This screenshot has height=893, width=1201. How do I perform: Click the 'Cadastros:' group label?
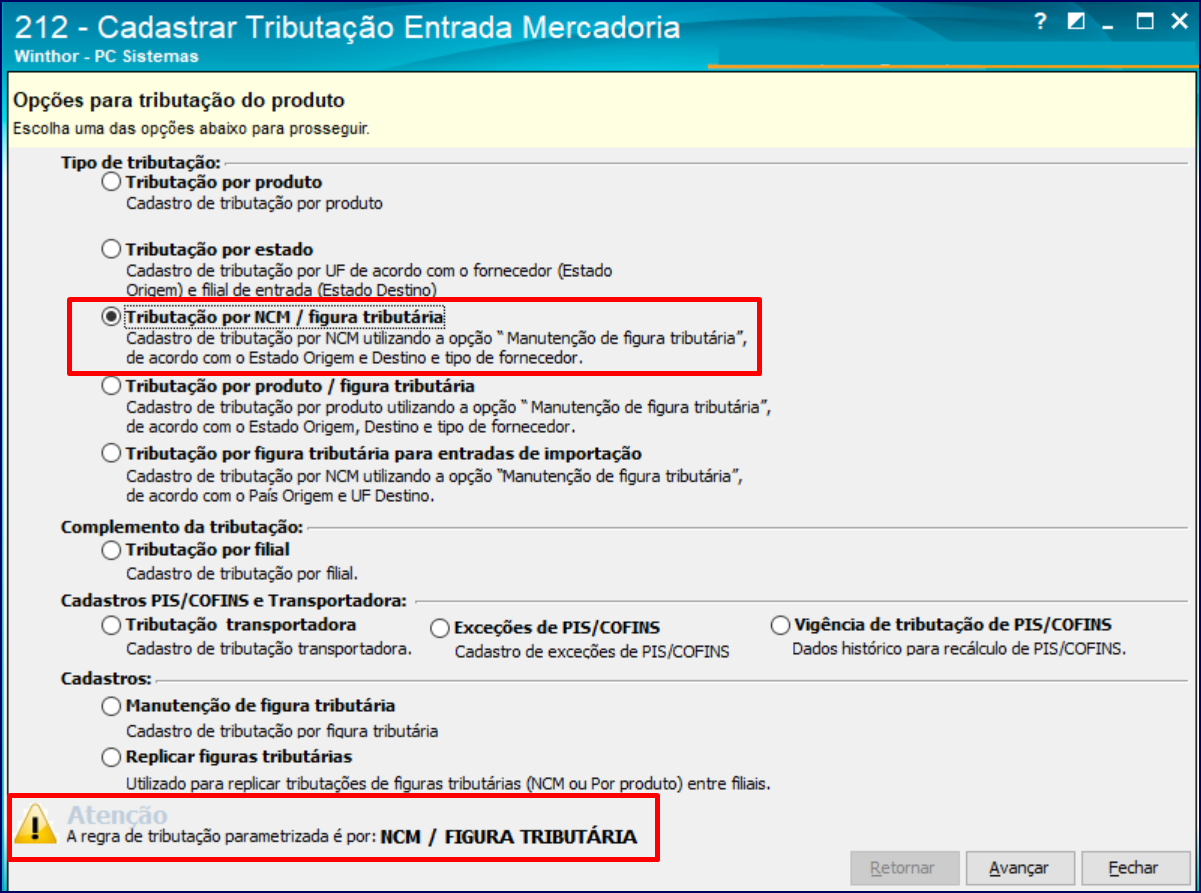[106, 680]
